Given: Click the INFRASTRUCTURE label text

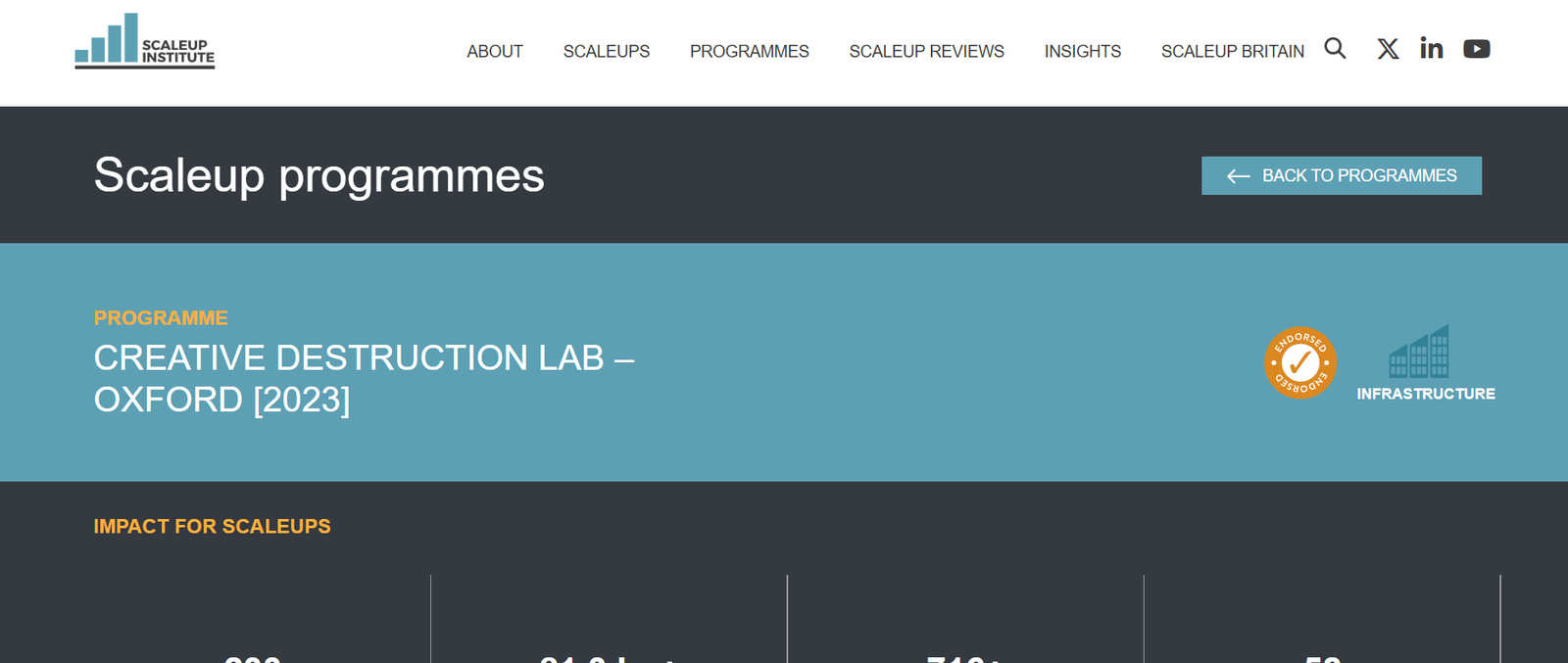Looking at the screenshot, I should click(x=1425, y=394).
